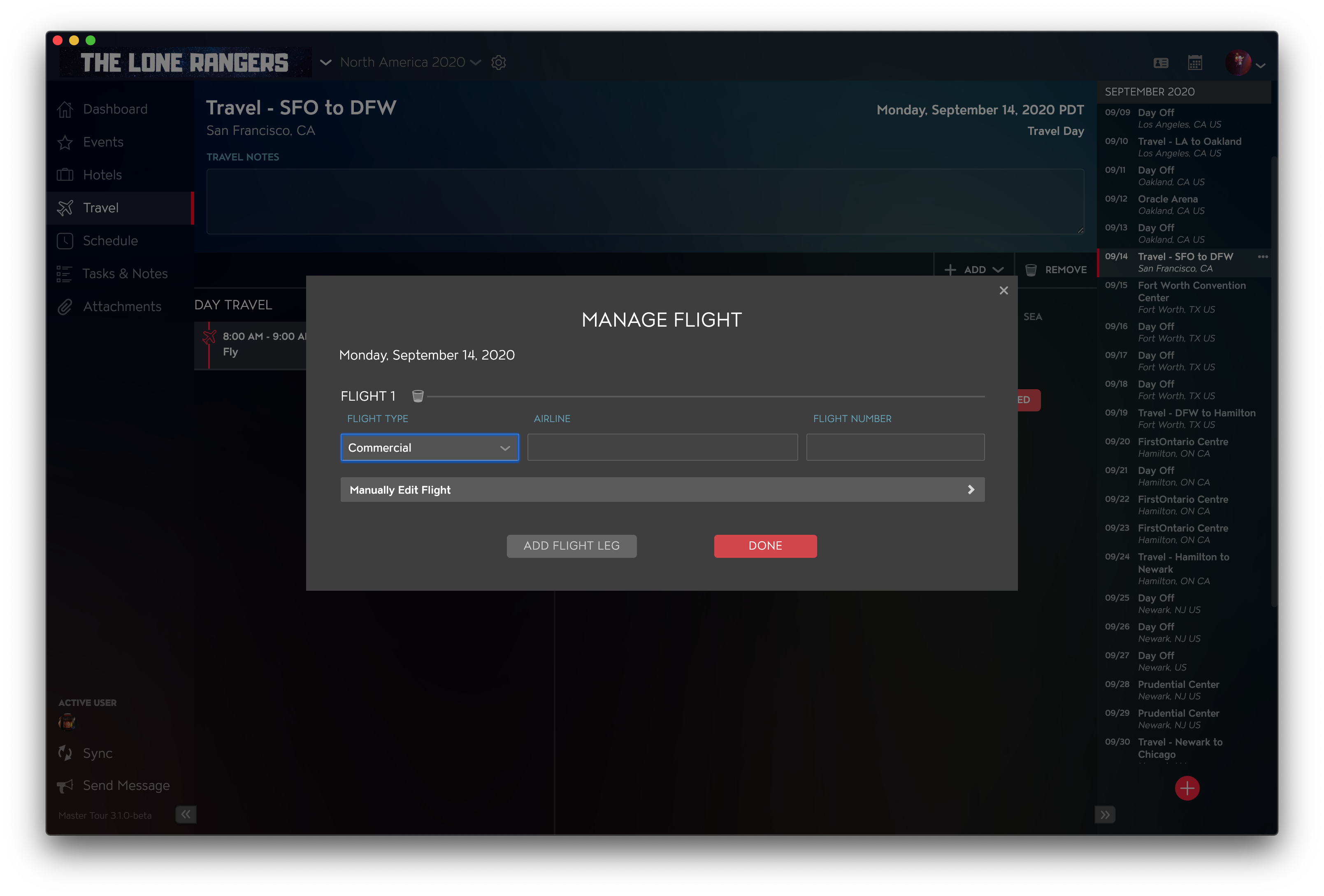
Task: Click the Send Message megaphone icon
Action: point(65,786)
